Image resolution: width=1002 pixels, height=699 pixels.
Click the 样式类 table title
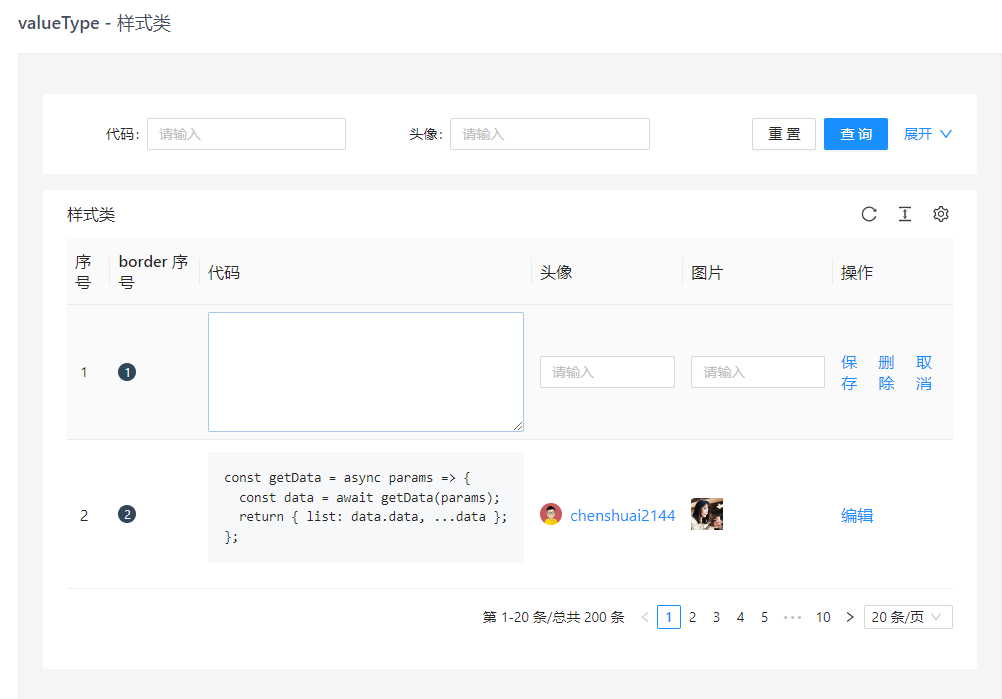(x=91, y=215)
